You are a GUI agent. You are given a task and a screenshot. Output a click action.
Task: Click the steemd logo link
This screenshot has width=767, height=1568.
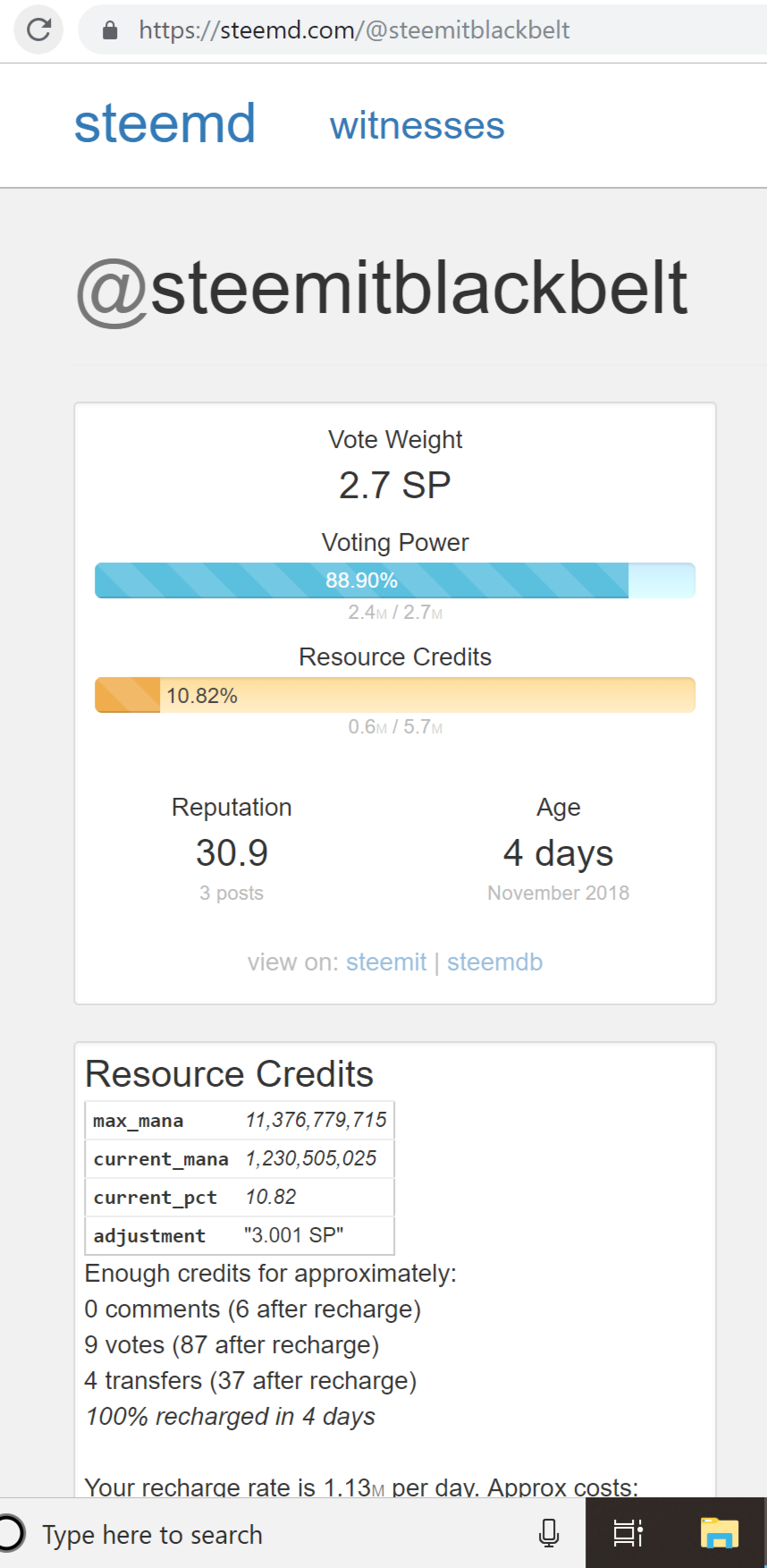(x=164, y=123)
